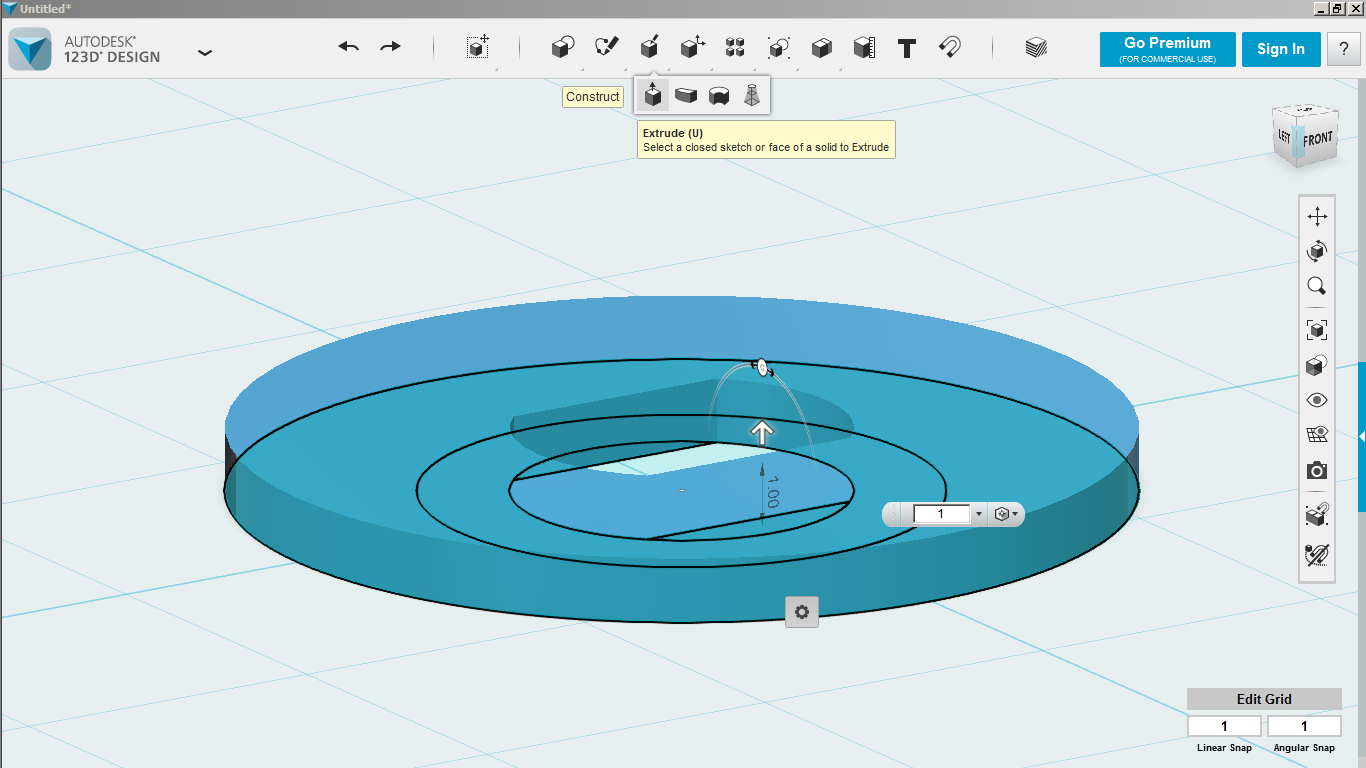This screenshot has height=768, width=1366.
Task: Choose Revolve from the Construct flyout
Action: (719, 96)
